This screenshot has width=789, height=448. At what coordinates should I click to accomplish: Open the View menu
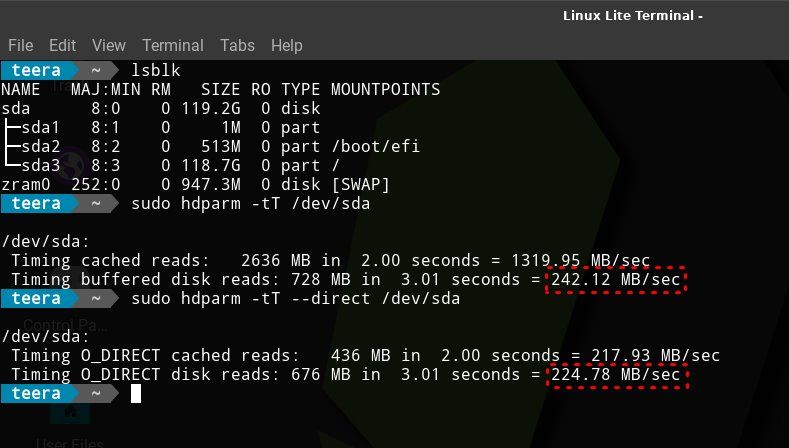click(109, 45)
